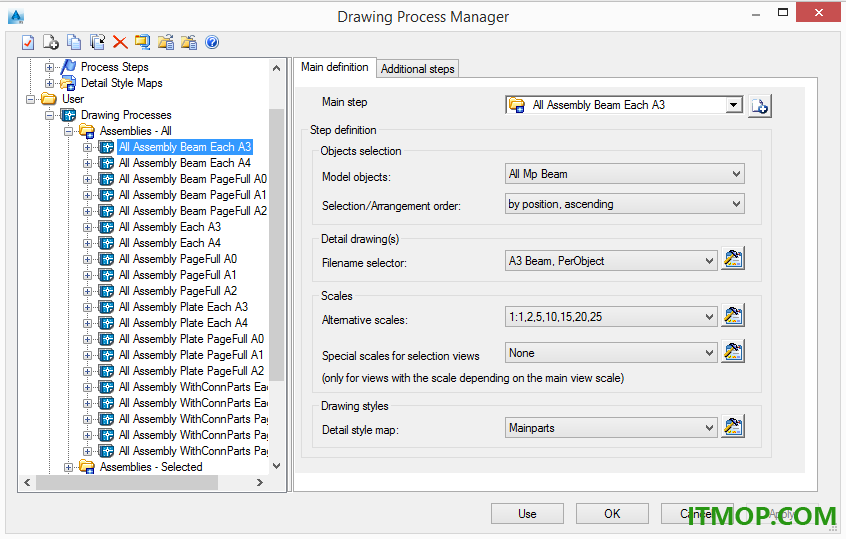Click the Assemblies - Selected folder icon
The width and height of the screenshot is (846, 539).
click(87, 467)
